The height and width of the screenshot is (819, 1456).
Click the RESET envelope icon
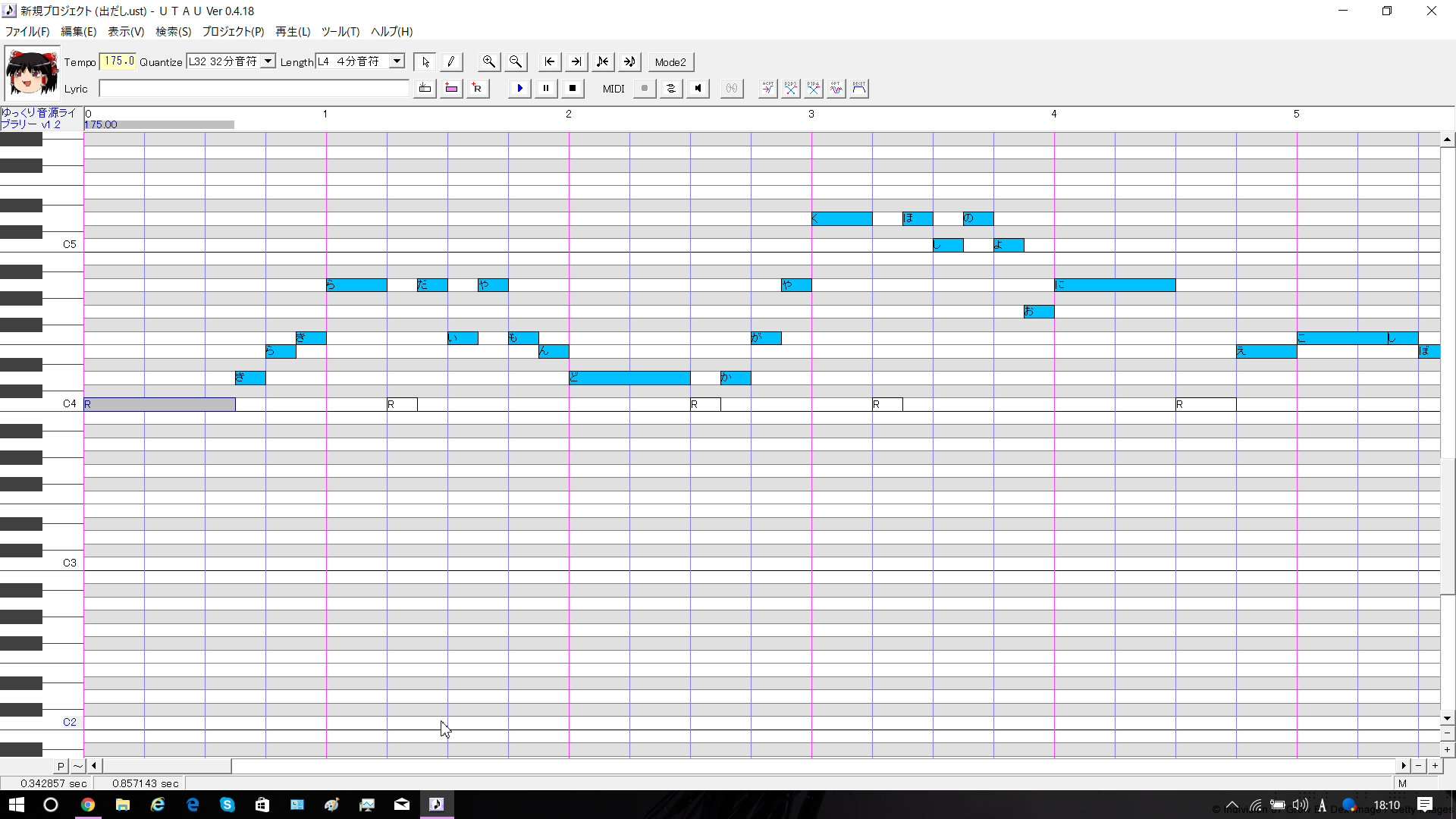[x=858, y=89]
